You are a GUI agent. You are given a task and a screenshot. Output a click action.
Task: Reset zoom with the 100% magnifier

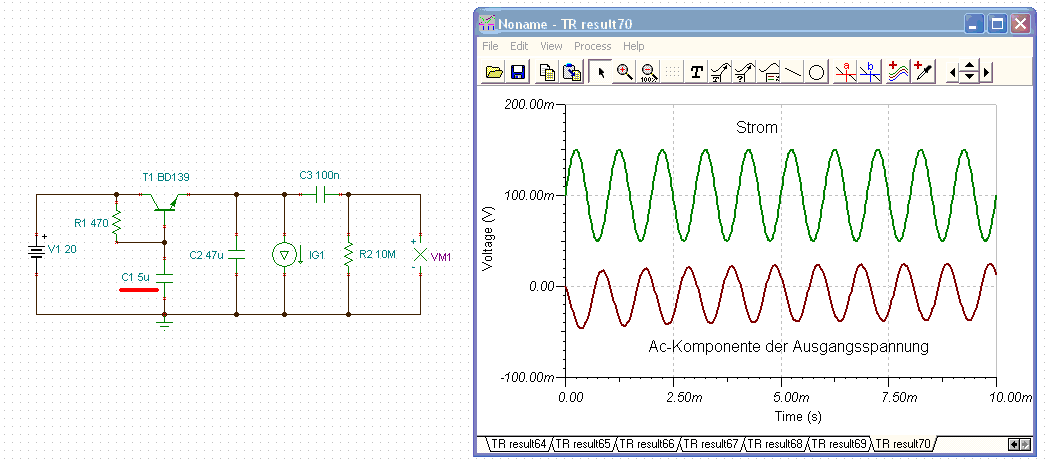(647, 72)
